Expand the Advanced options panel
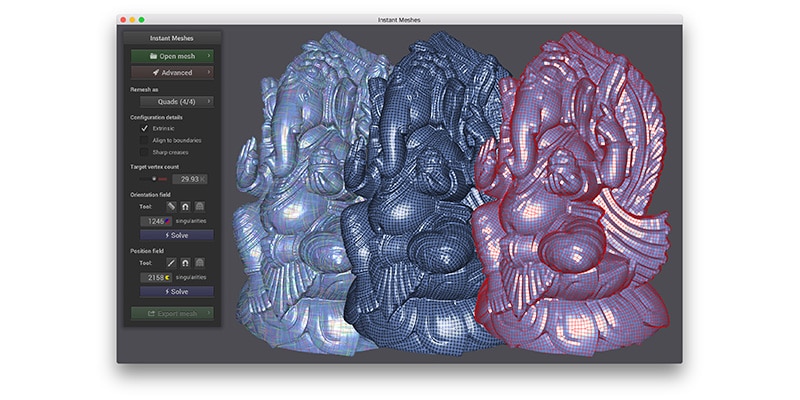Screen dimensions: 800x400 point(171,72)
